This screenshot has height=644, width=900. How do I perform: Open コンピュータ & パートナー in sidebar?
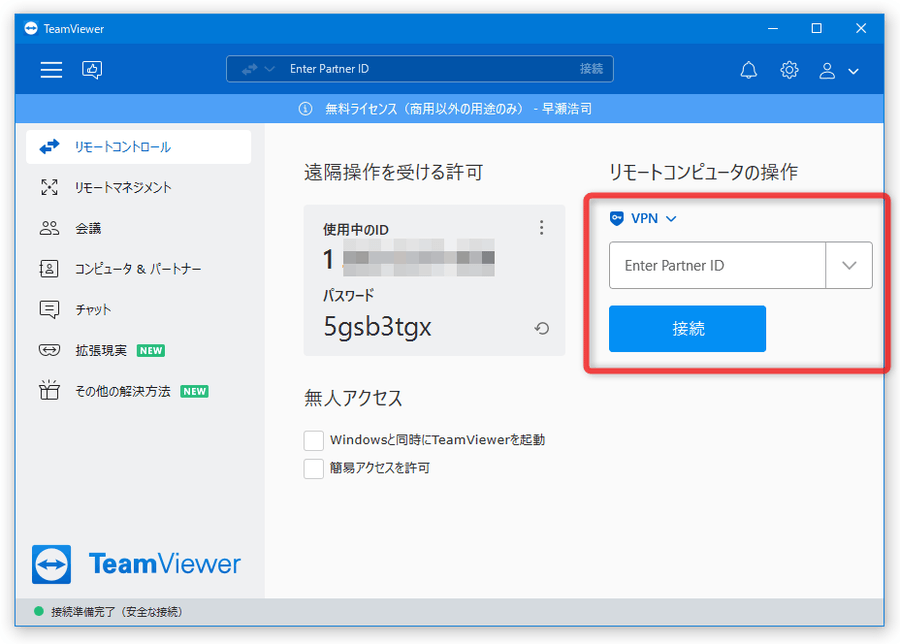pyautogui.click(x=138, y=269)
